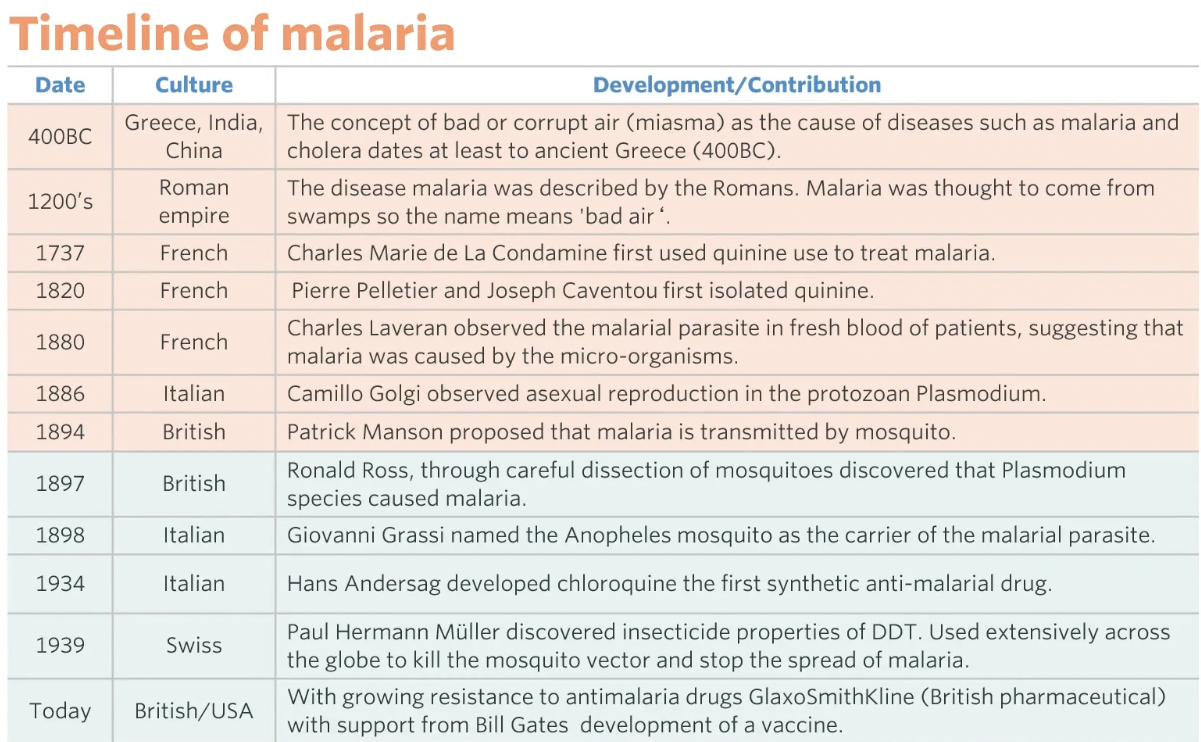
Task: Select the Camillo Golgi description row
Action: (x=666, y=394)
